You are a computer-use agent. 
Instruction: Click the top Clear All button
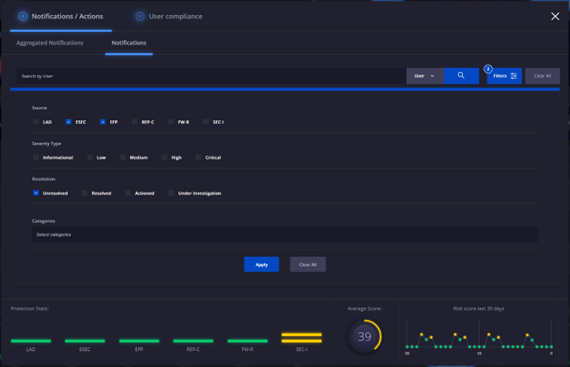pyautogui.click(x=542, y=76)
